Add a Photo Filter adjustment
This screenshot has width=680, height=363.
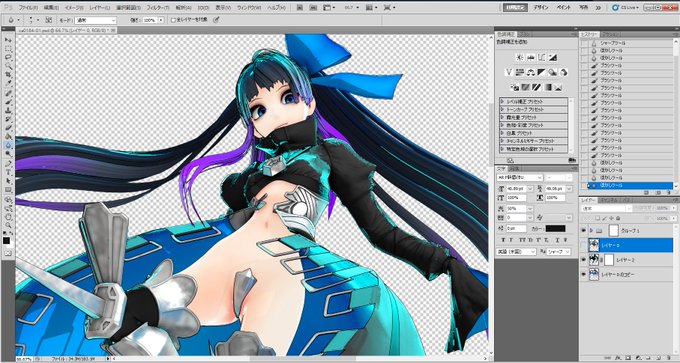[552, 72]
